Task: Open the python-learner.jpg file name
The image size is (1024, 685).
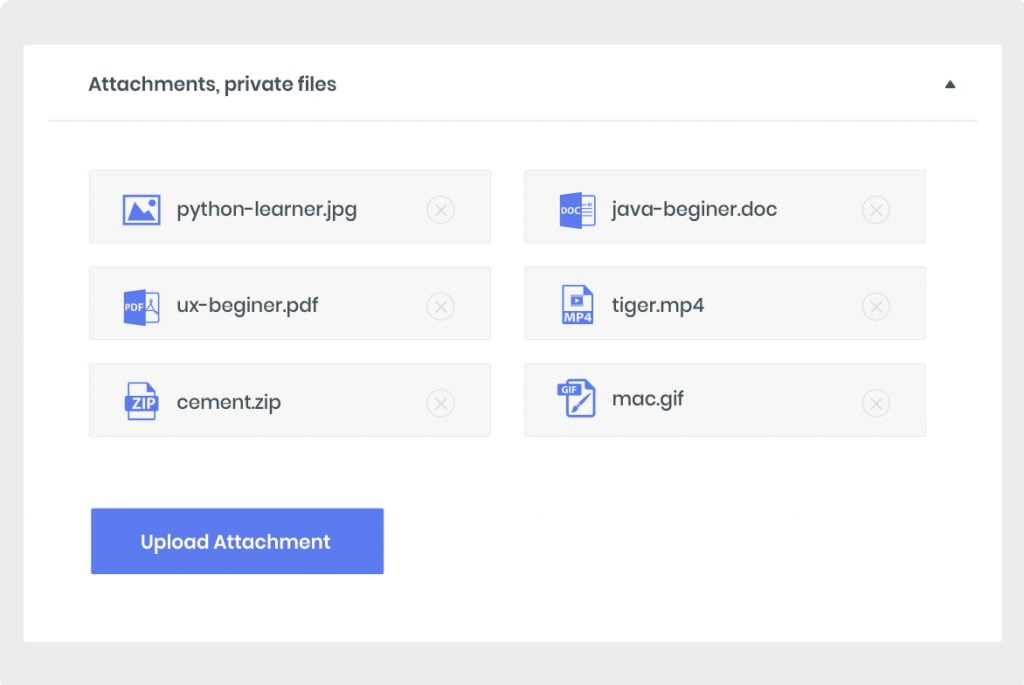Action: tap(266, 210)
